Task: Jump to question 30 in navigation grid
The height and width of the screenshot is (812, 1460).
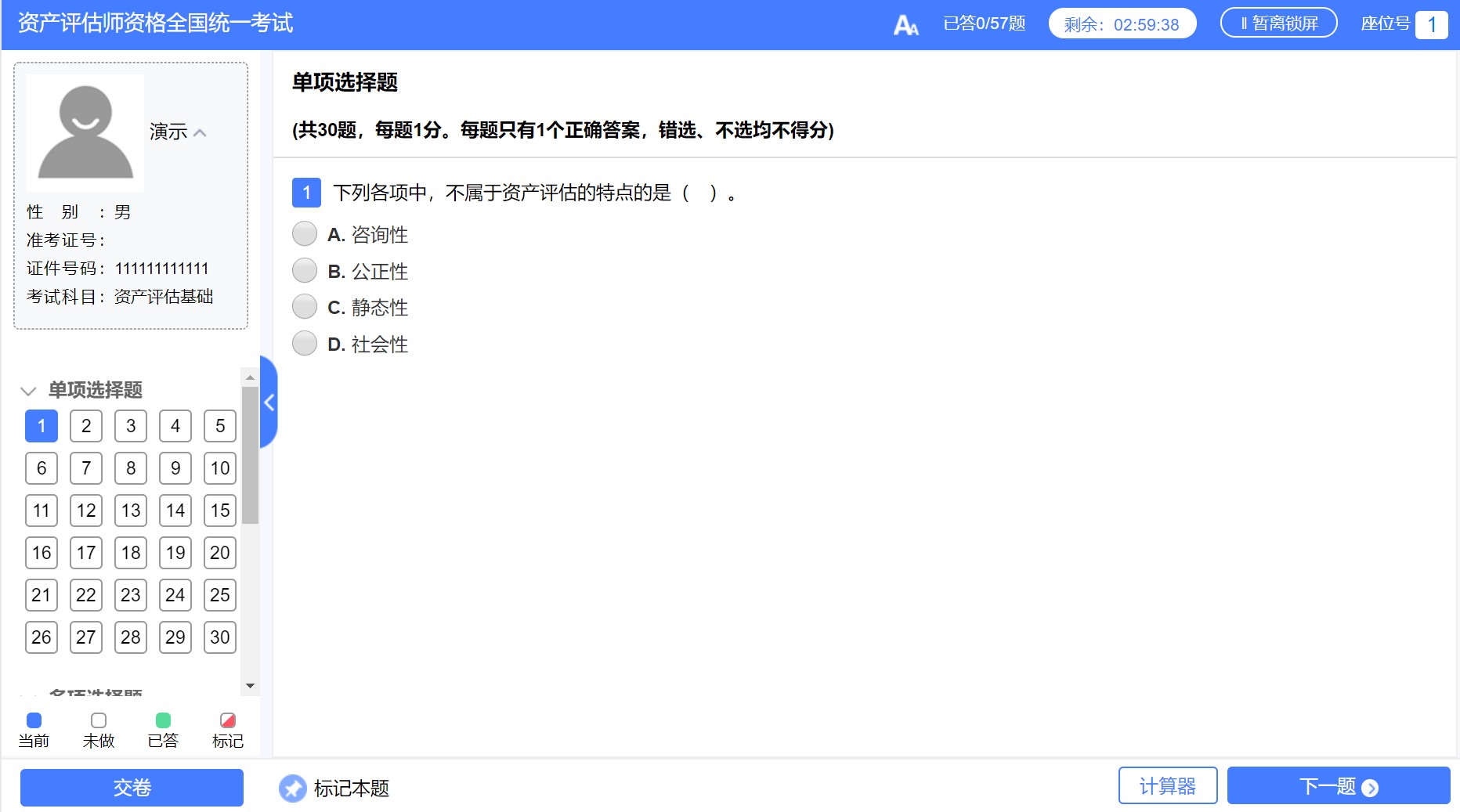Action: click(x=219, y=637)
